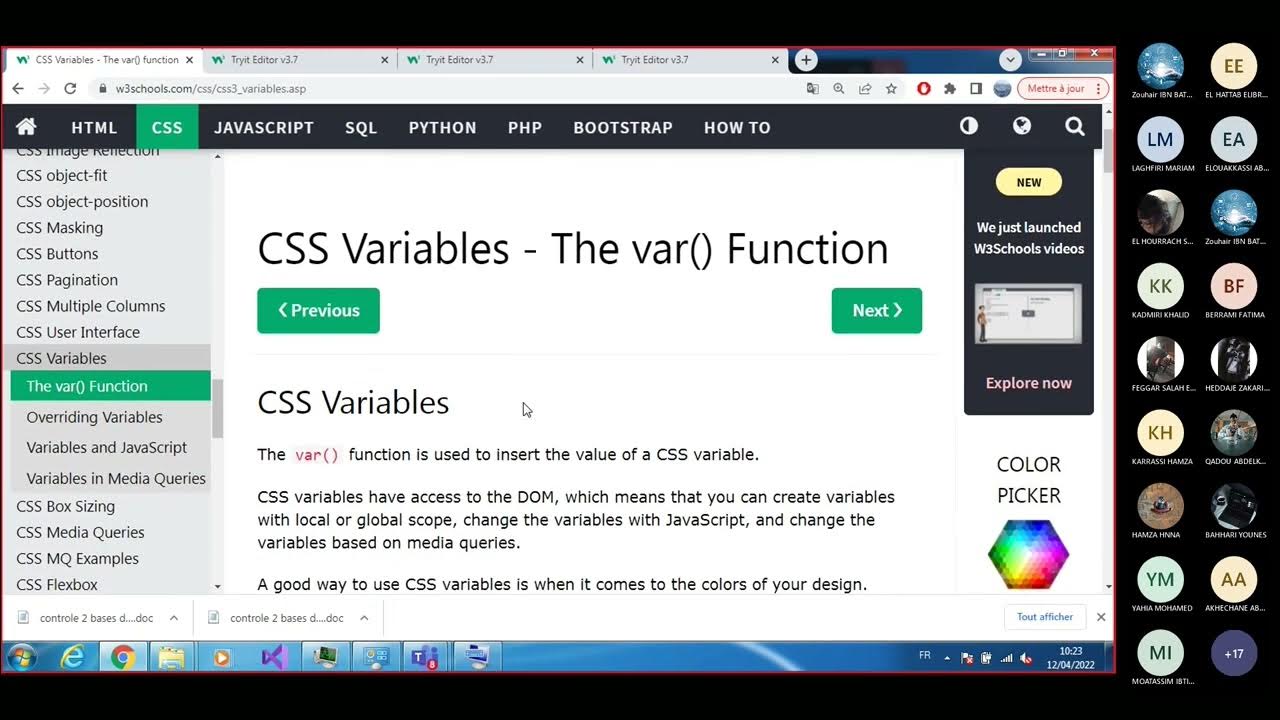Image resolution: width=1280 pixels, height=720 pixels.
Task: Open Chrome profile avatar
Action: click(x=1002, y=88)
